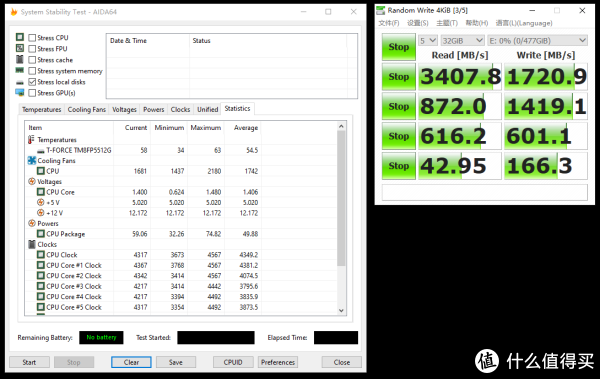Image resolution: width=600 pixels, height=379 pixels.
Task: Click the Voltages group icon
Action: (32, 181)
